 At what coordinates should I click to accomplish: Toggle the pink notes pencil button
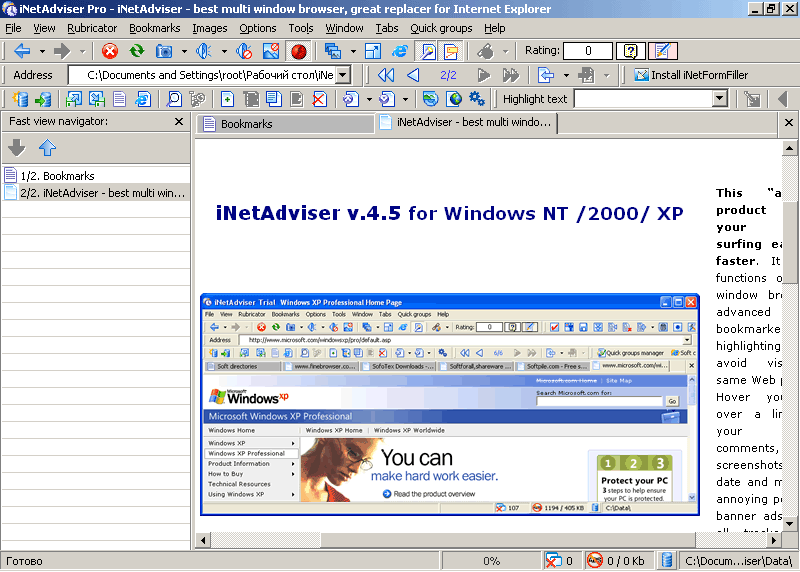662,51
